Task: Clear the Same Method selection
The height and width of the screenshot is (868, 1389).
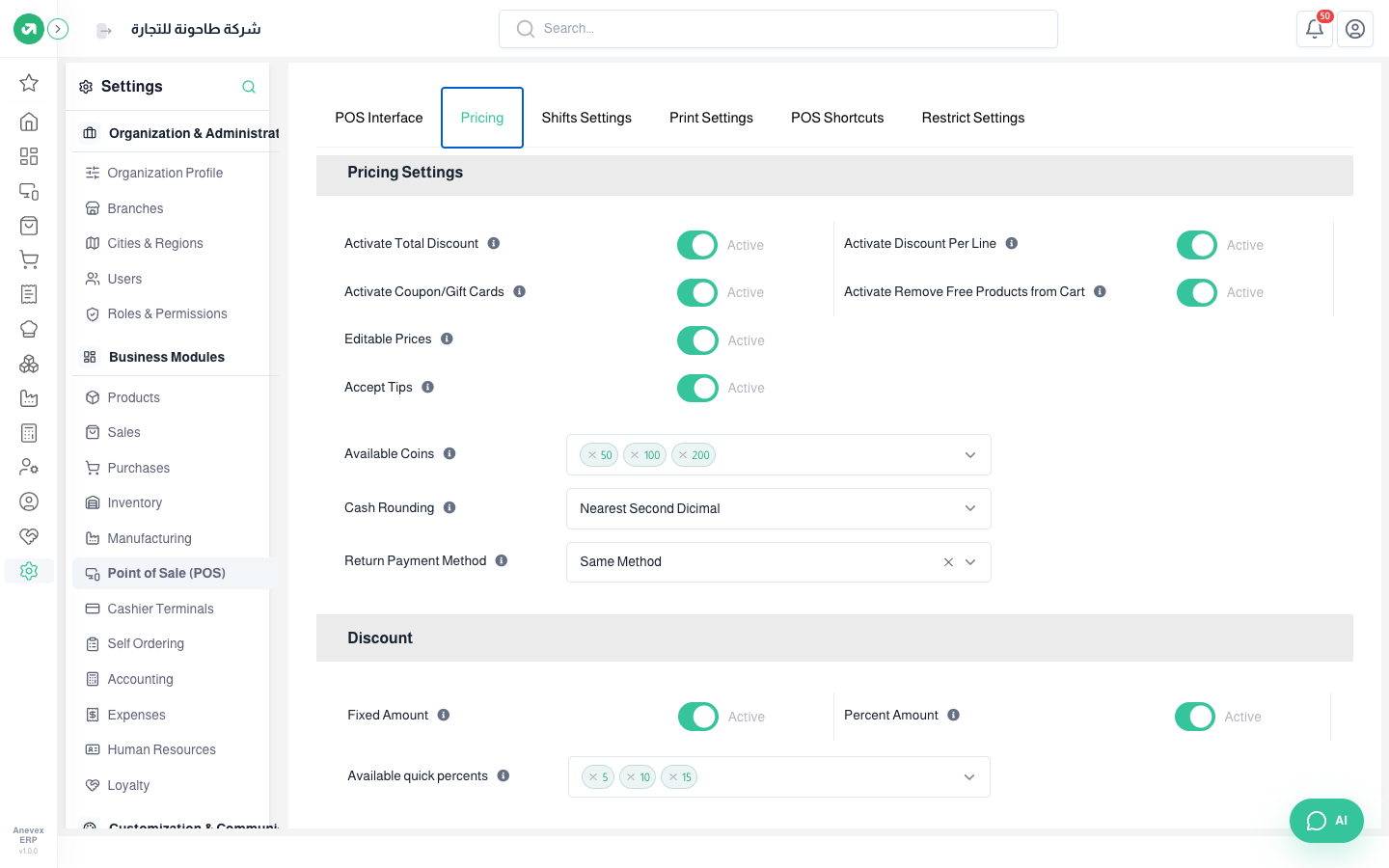Action: click(948, 562)
